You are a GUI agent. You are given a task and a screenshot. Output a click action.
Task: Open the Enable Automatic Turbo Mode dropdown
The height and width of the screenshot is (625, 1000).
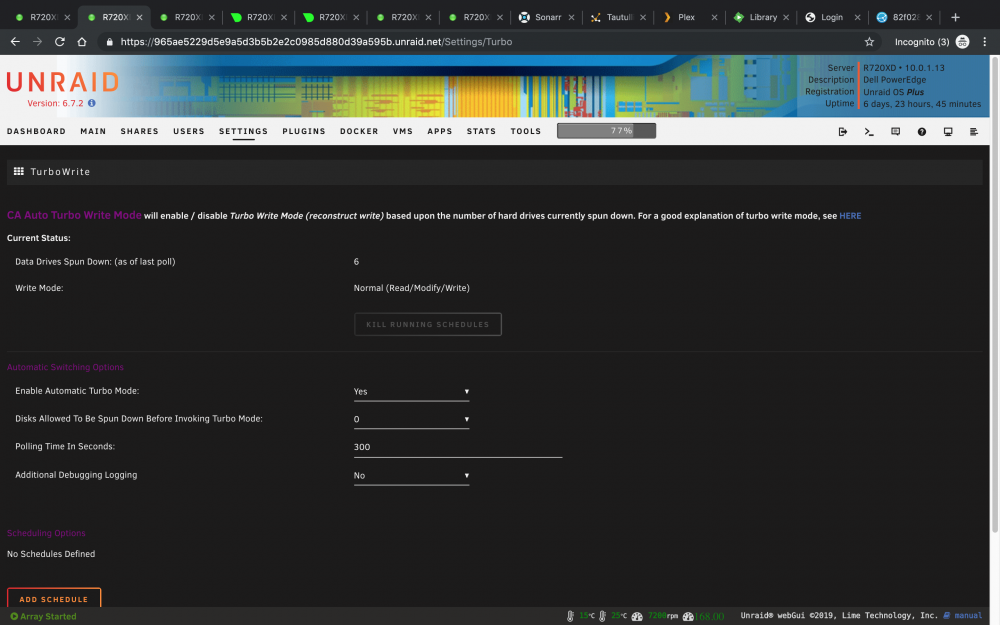click(x=411, y=392)
